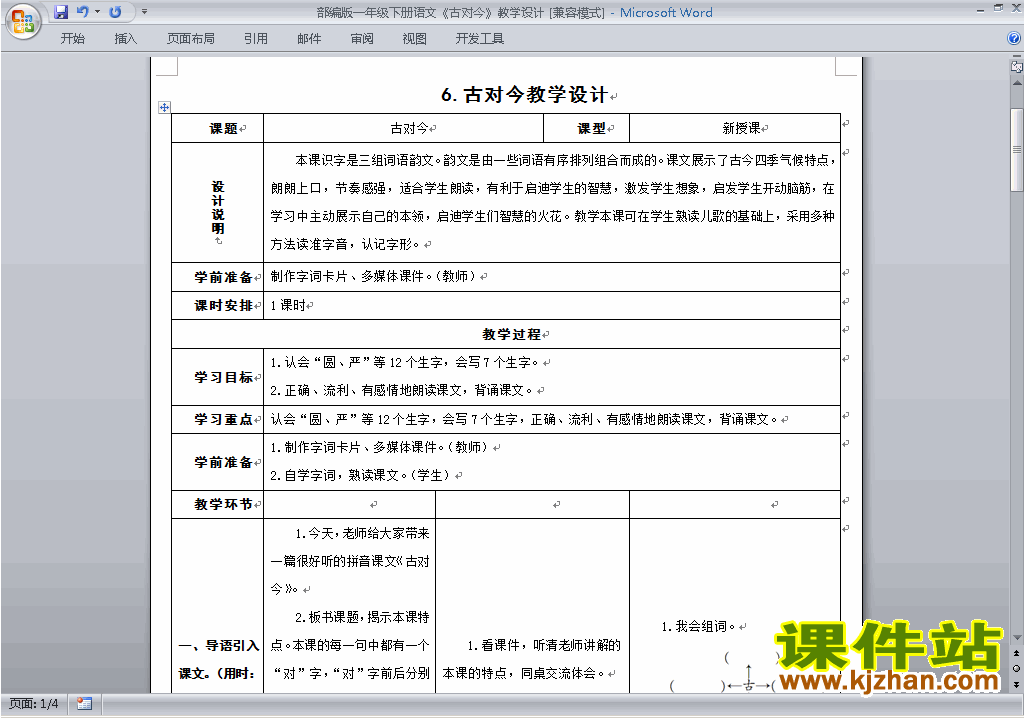
Task: Click the vertical scrollbar down arrow
Action: (x=1016, y=637)
